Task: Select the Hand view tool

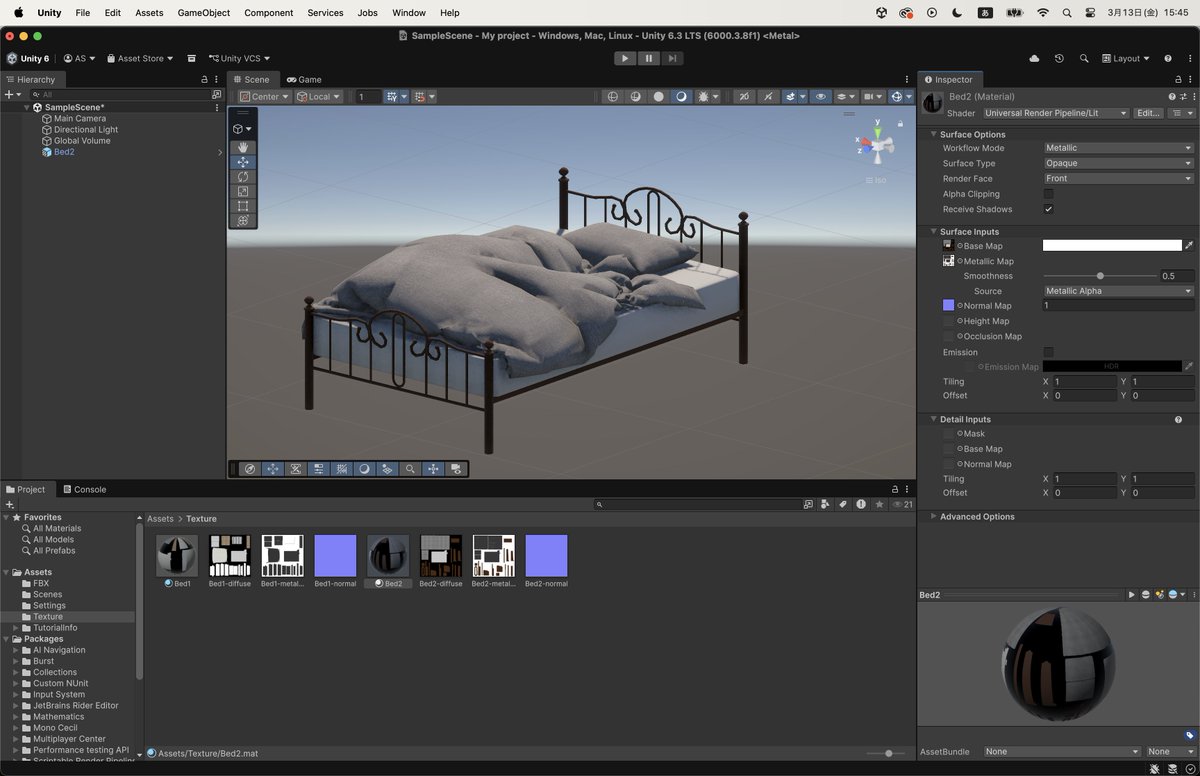Action: (243, 147)
